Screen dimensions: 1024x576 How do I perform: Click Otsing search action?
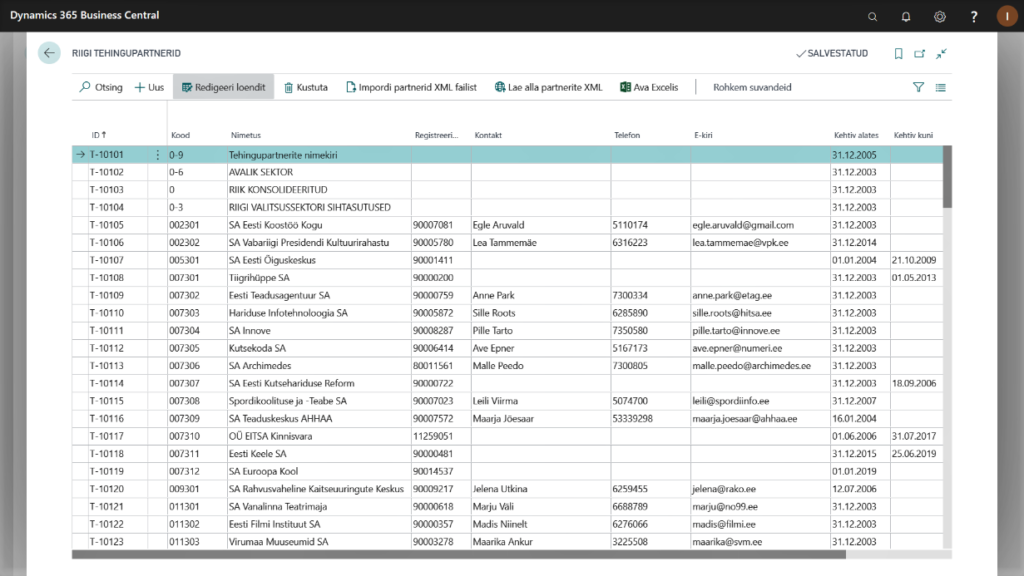coord(100,87)
